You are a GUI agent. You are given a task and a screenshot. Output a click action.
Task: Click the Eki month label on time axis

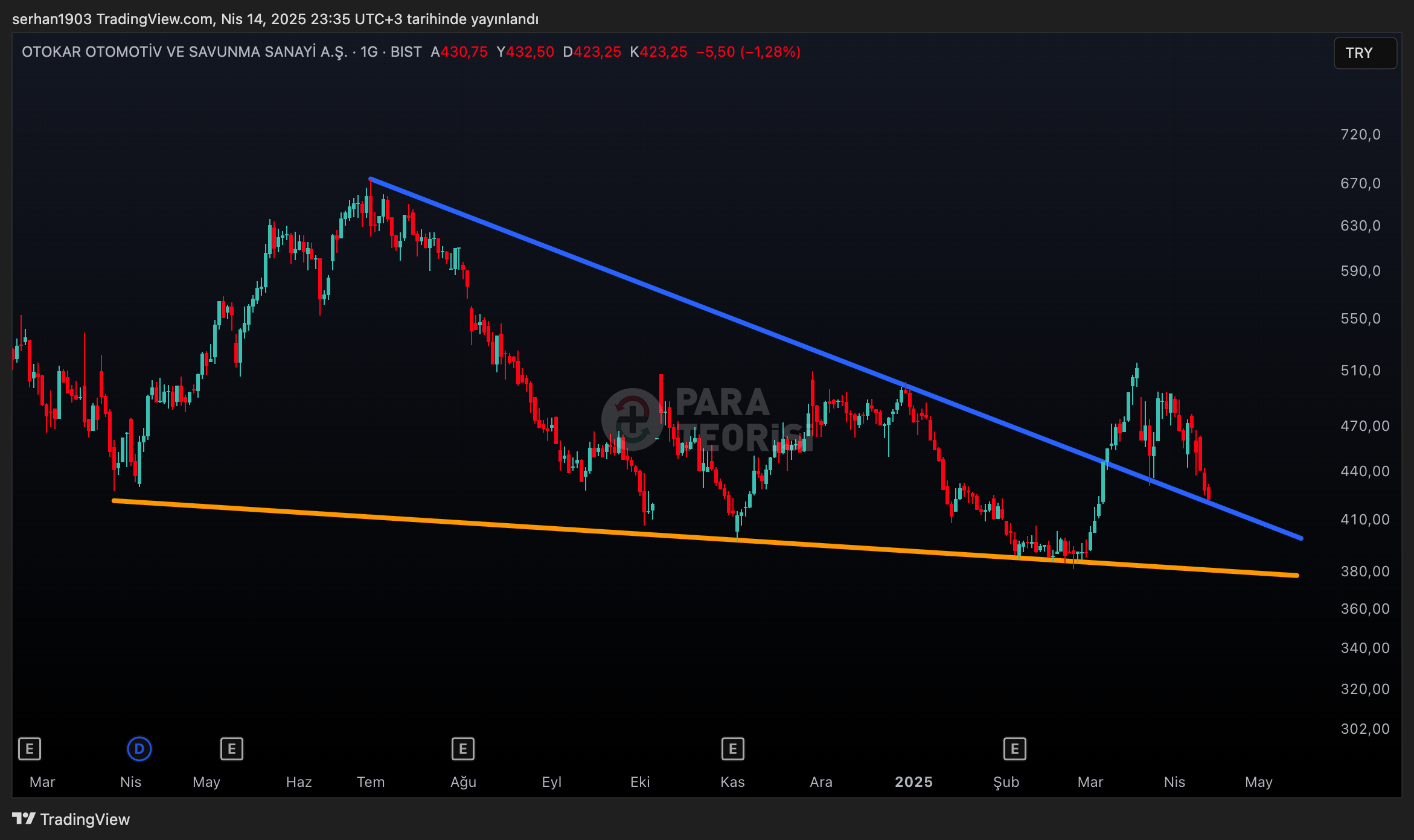tap(640, 782)
